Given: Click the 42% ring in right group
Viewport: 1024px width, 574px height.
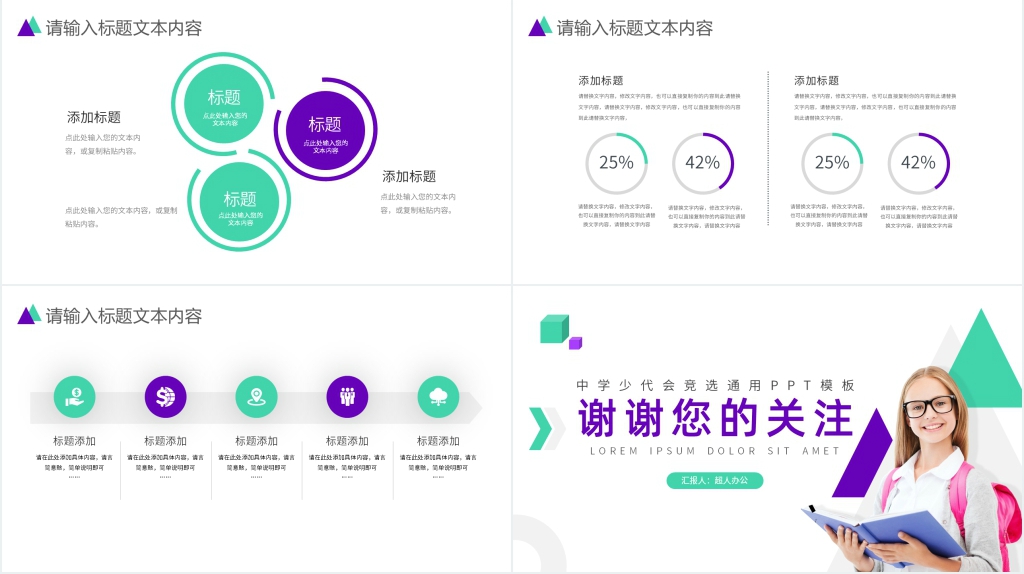Looking at the screenshot, I should pyautogui.click(x=918, y=163).
